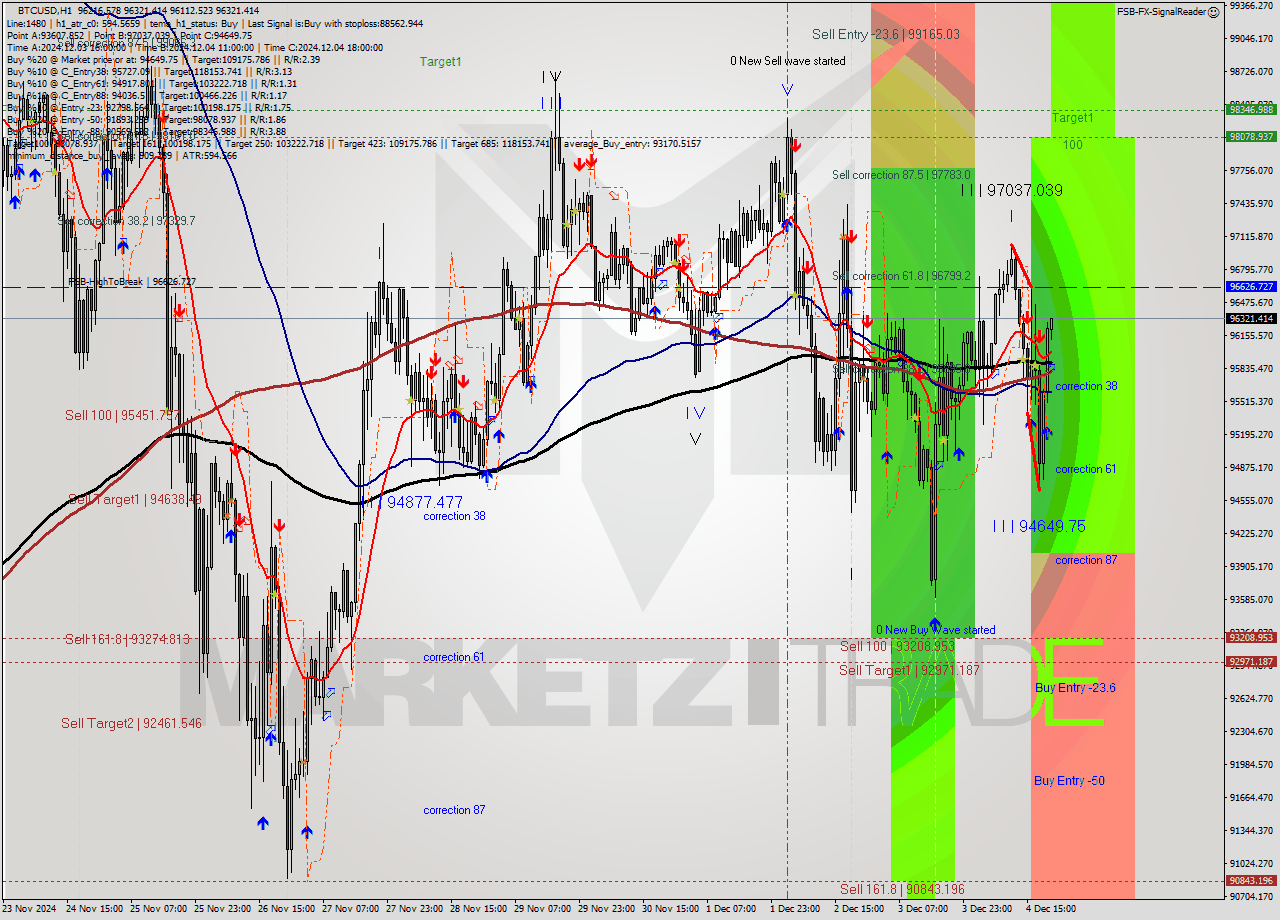Click the 'Sell correction 87.5 | 97783.0' label
The height and width of the screenshot is (920, 1280).
coord(901,175)
